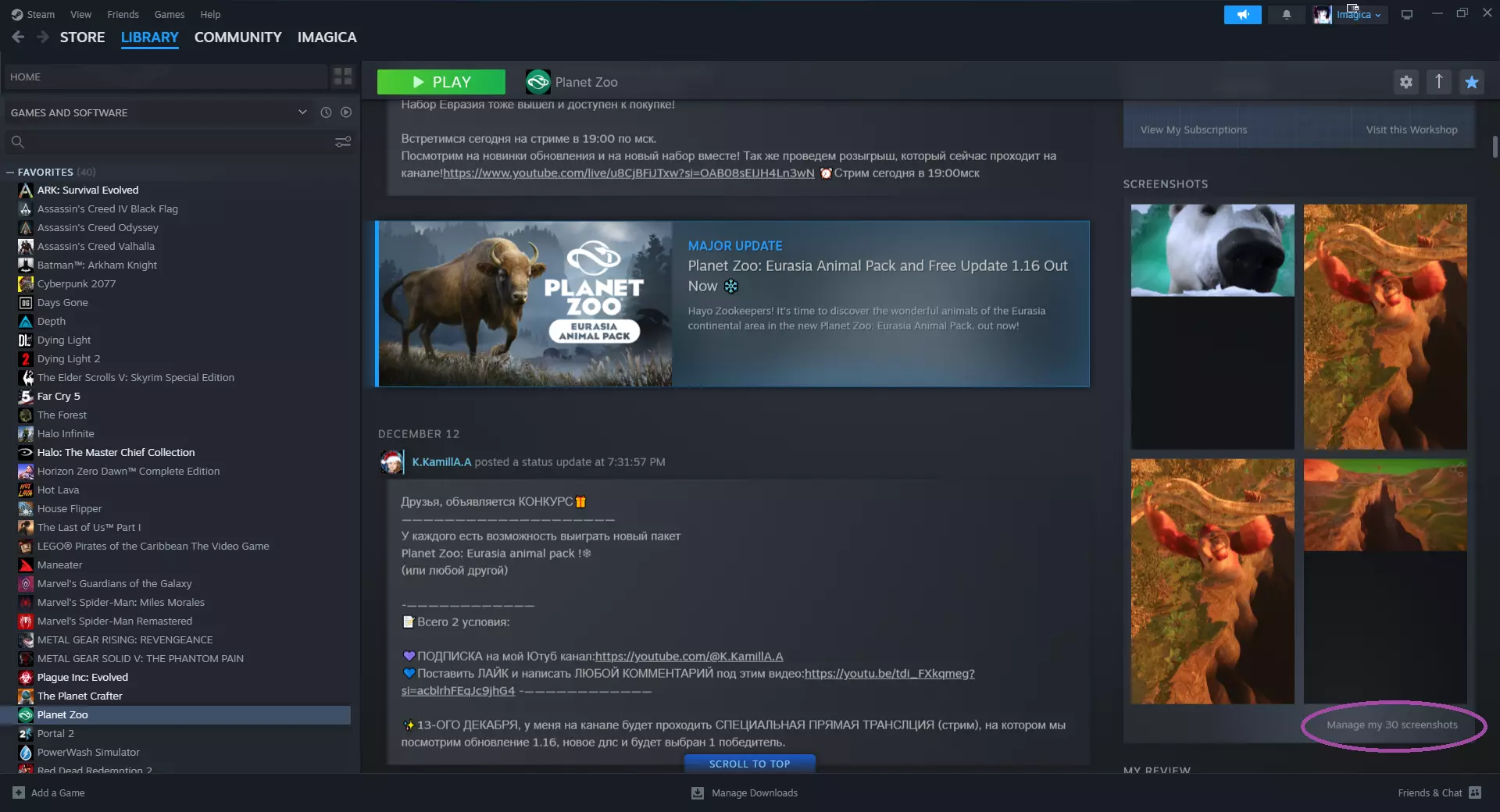Select ARK: Survival Evolved icon in library
The width and height of the screenshot is (1500, 812).
tap(26, 190)
